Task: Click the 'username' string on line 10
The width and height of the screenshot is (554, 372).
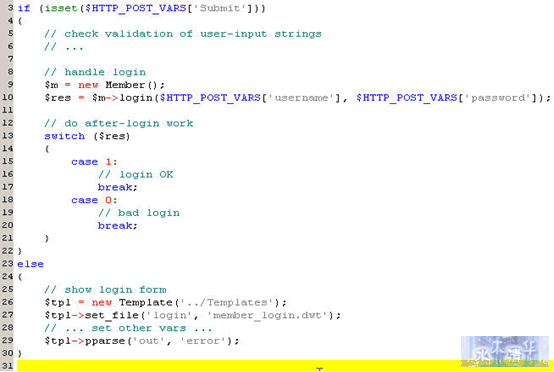Action: (301, 98)
